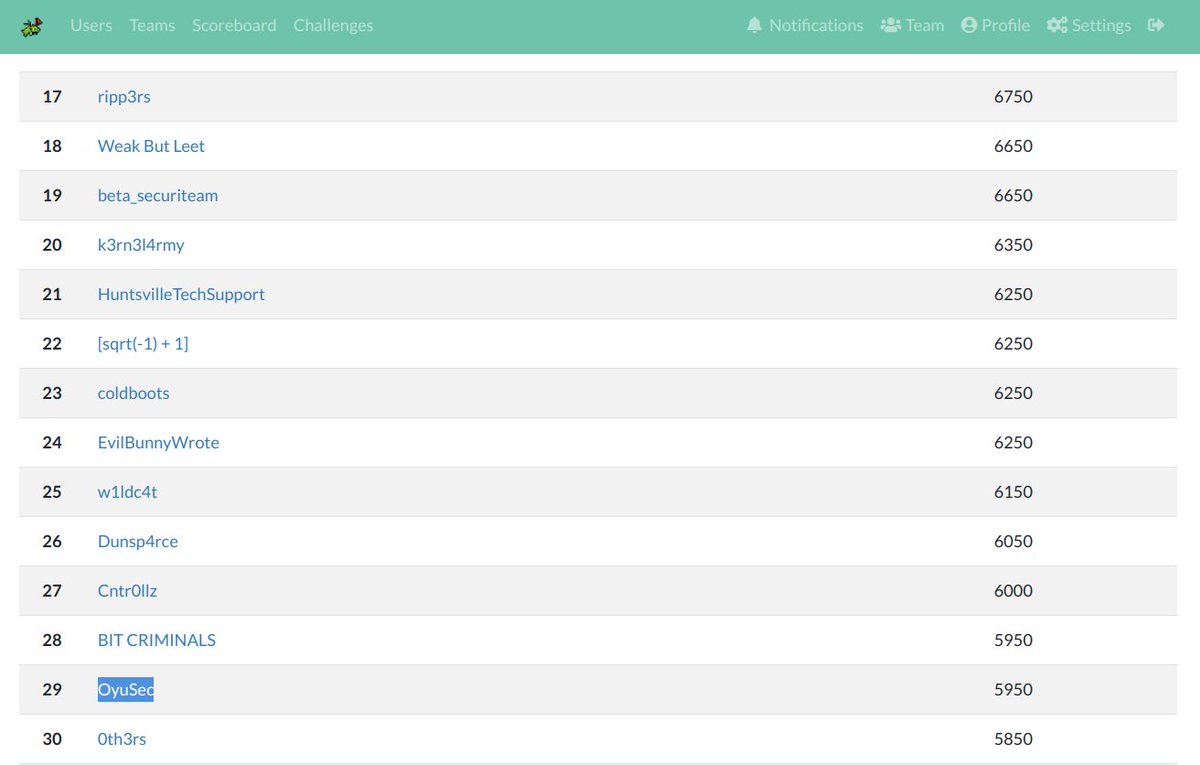Open team beta_securiteam

tap(158, 196)
